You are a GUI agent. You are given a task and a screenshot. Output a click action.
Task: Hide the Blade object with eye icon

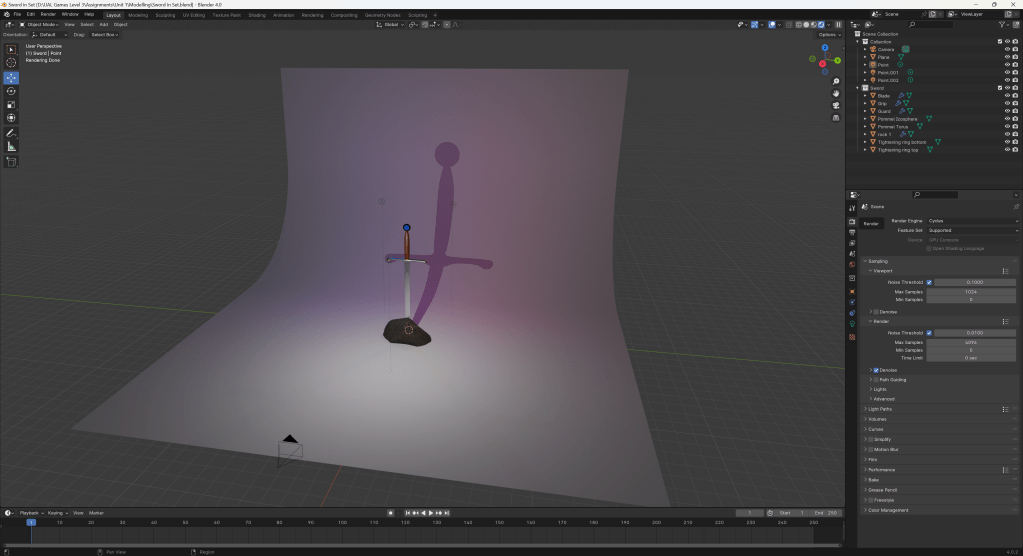1006,96
